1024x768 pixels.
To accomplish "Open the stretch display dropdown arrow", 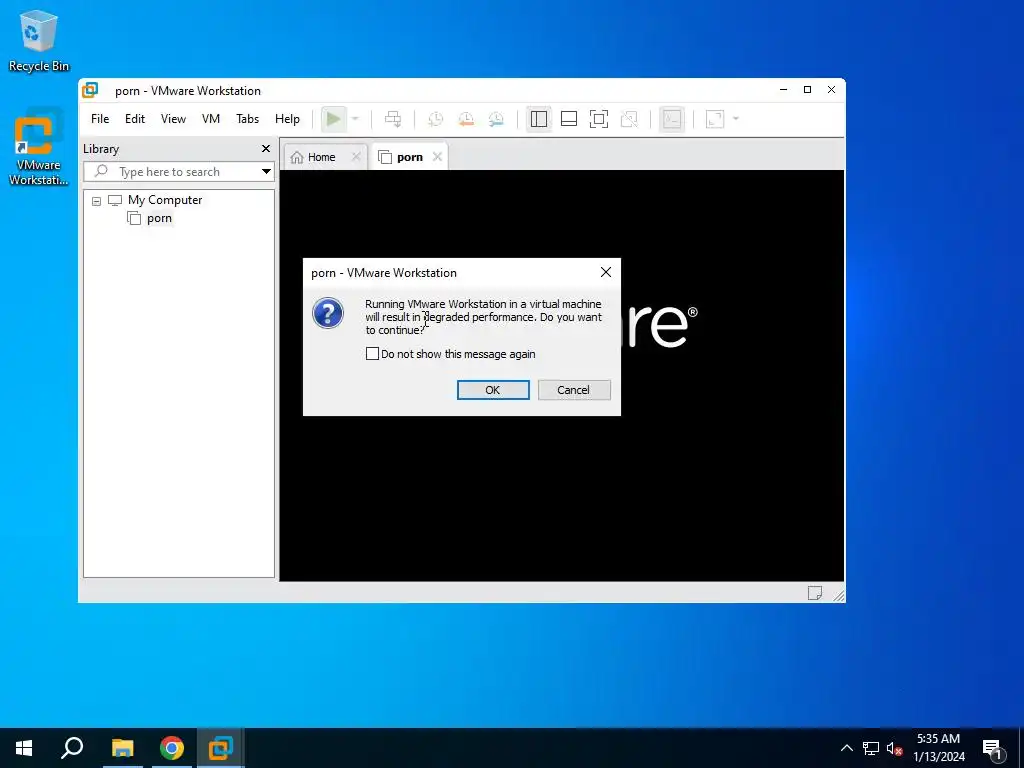I will [736, 119].
